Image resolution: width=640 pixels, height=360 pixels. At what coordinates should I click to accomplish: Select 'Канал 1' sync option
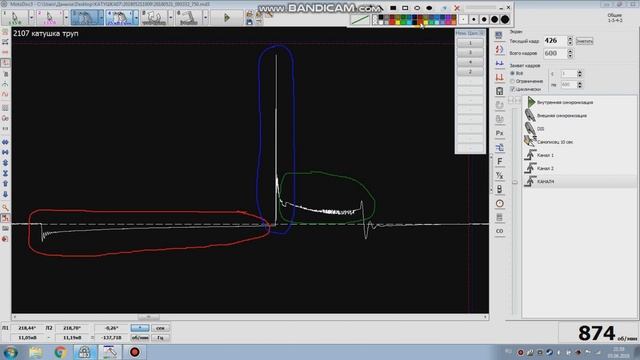pyautogui.click(x=545, y=155)
